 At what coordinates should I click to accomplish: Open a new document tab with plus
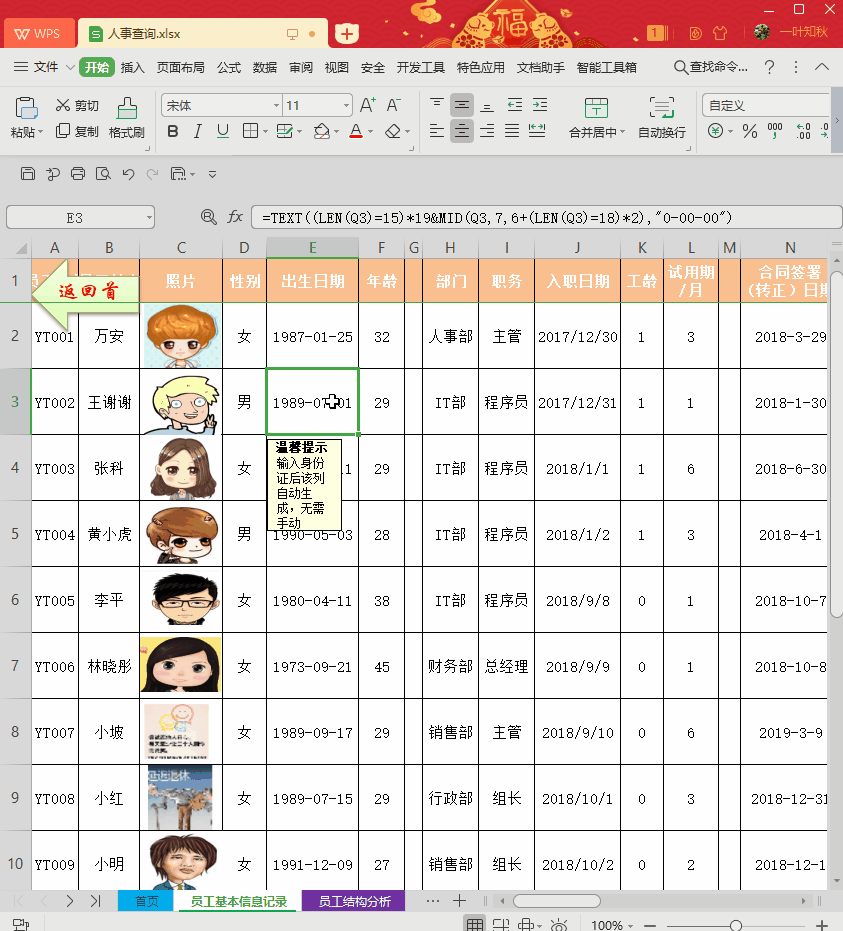(347, 34)
